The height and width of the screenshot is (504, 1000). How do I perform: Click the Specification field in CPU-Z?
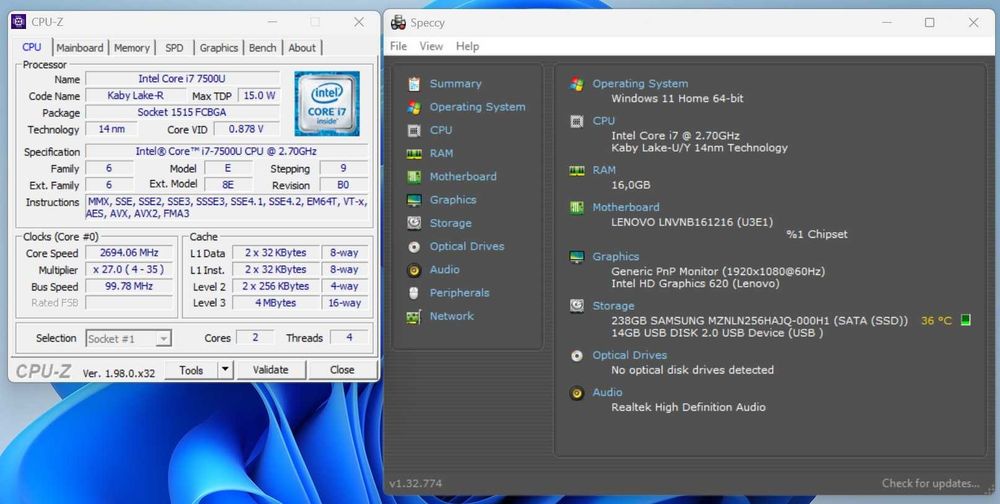226,152
